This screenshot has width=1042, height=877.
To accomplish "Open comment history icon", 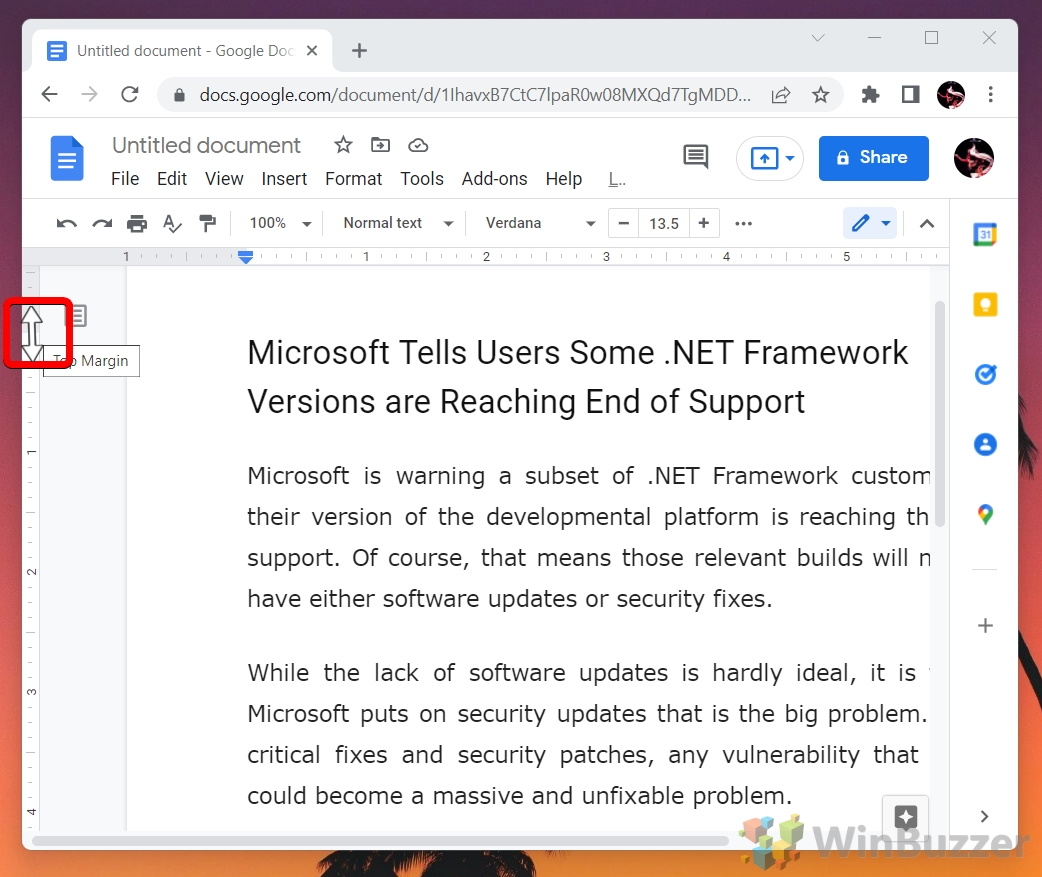I will tap(695, 157).
